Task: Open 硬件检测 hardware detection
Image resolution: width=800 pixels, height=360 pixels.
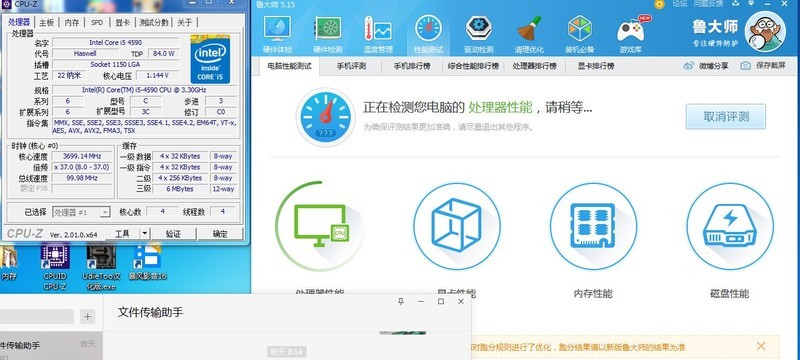Action: [328, 34]
